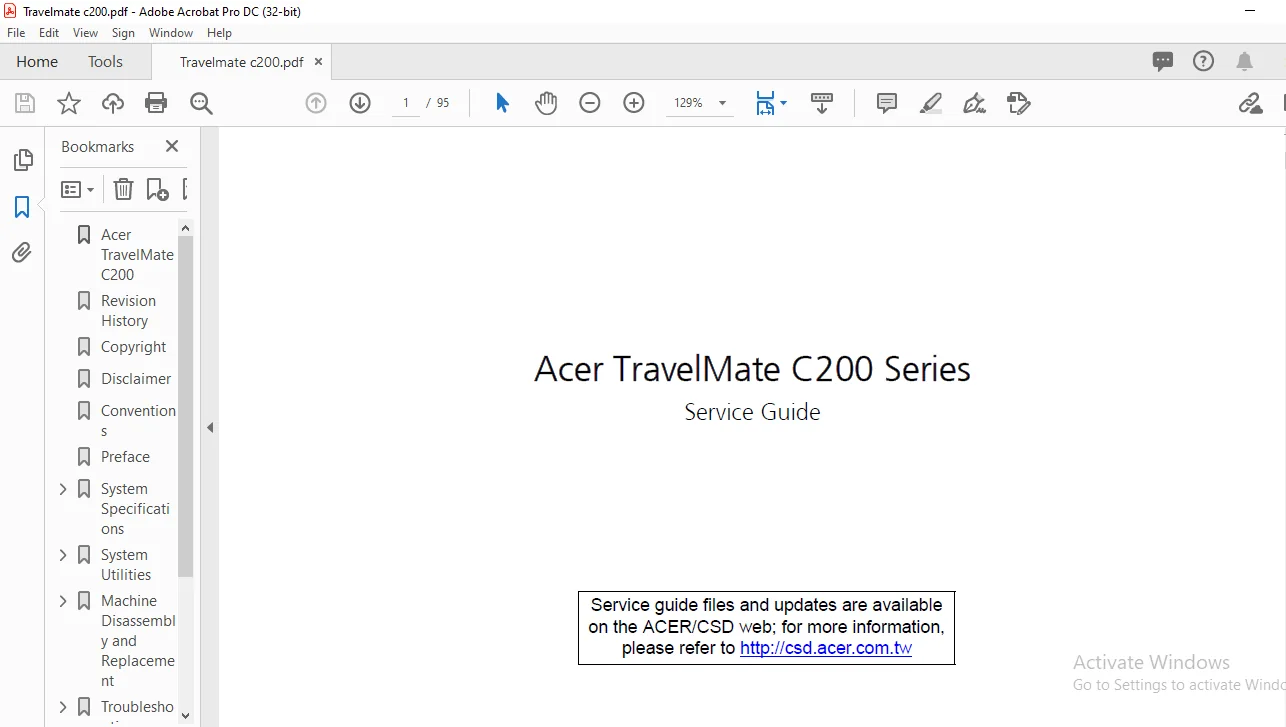1286x727 pixels.
Task: Open the File menu
Action: [16, 33]
